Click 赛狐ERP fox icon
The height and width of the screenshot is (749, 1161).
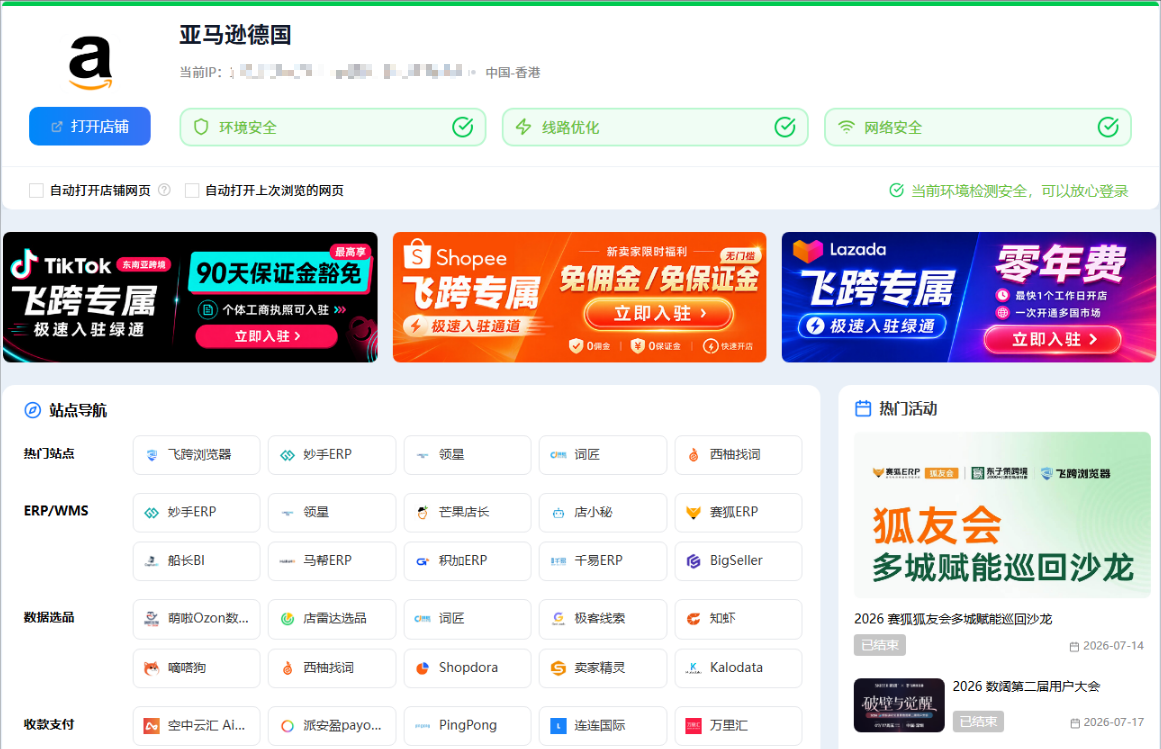click(694, 512)
